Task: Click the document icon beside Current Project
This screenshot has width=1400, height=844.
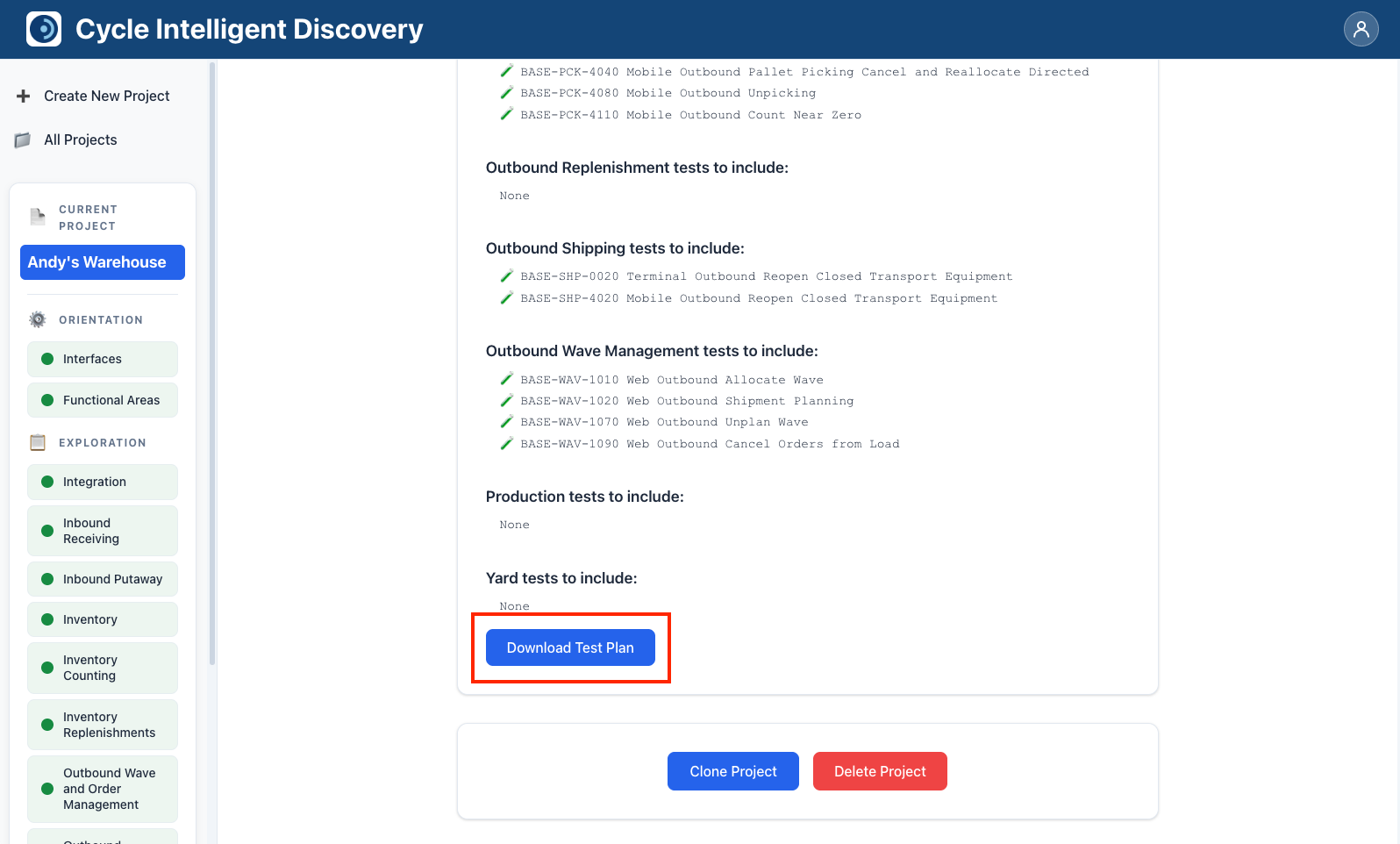Action: coord(38,217)
